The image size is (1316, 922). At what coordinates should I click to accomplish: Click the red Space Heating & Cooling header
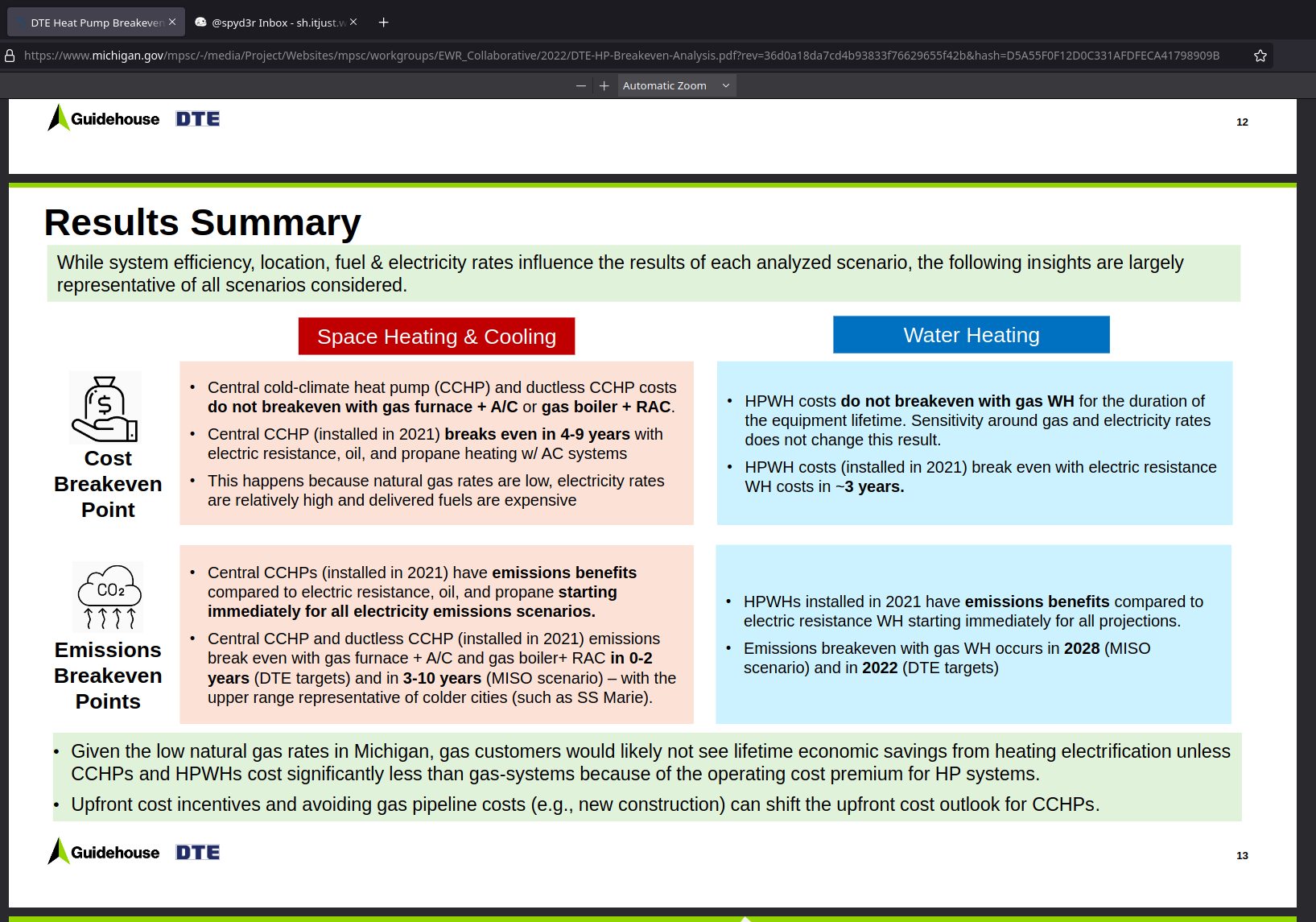[x=436, y=337]
